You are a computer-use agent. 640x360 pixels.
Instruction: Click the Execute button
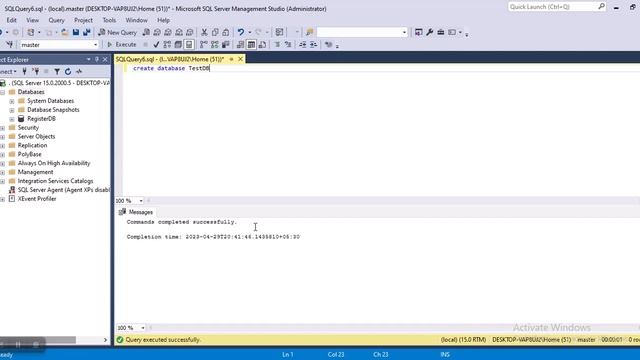(x=122, y=44)
